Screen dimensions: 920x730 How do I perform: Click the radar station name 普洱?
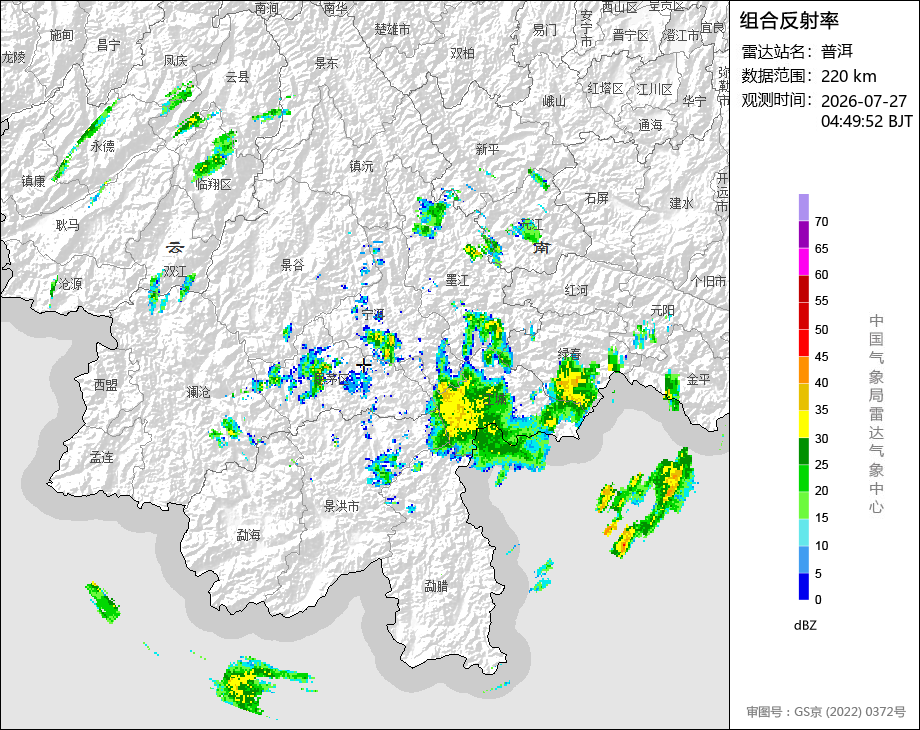point(837,52)
